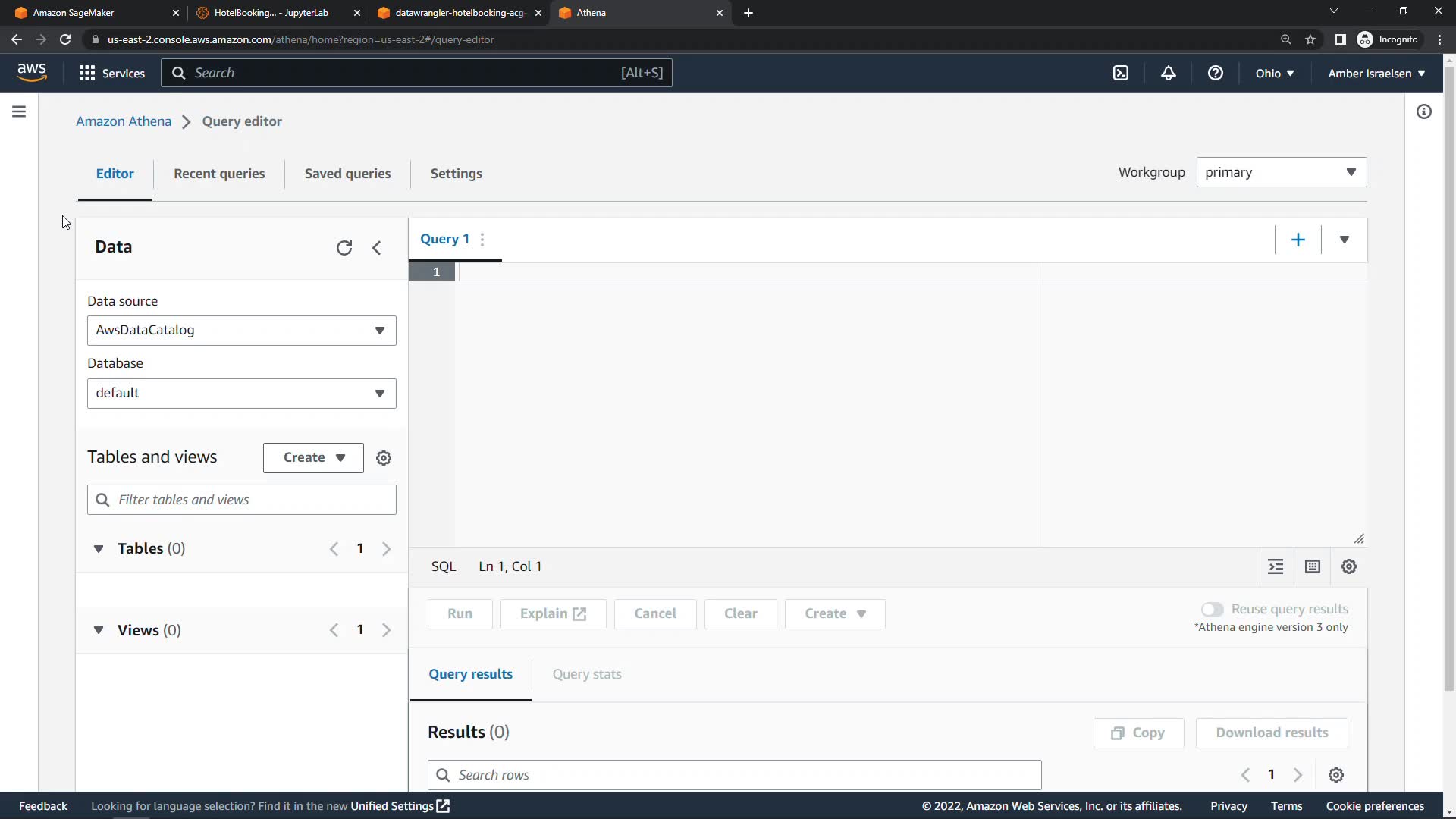The width and height of the screenshot is (1456, 819).
Task: Collapse the Views section
Action: pyautogui.click(x=99, y=630)
